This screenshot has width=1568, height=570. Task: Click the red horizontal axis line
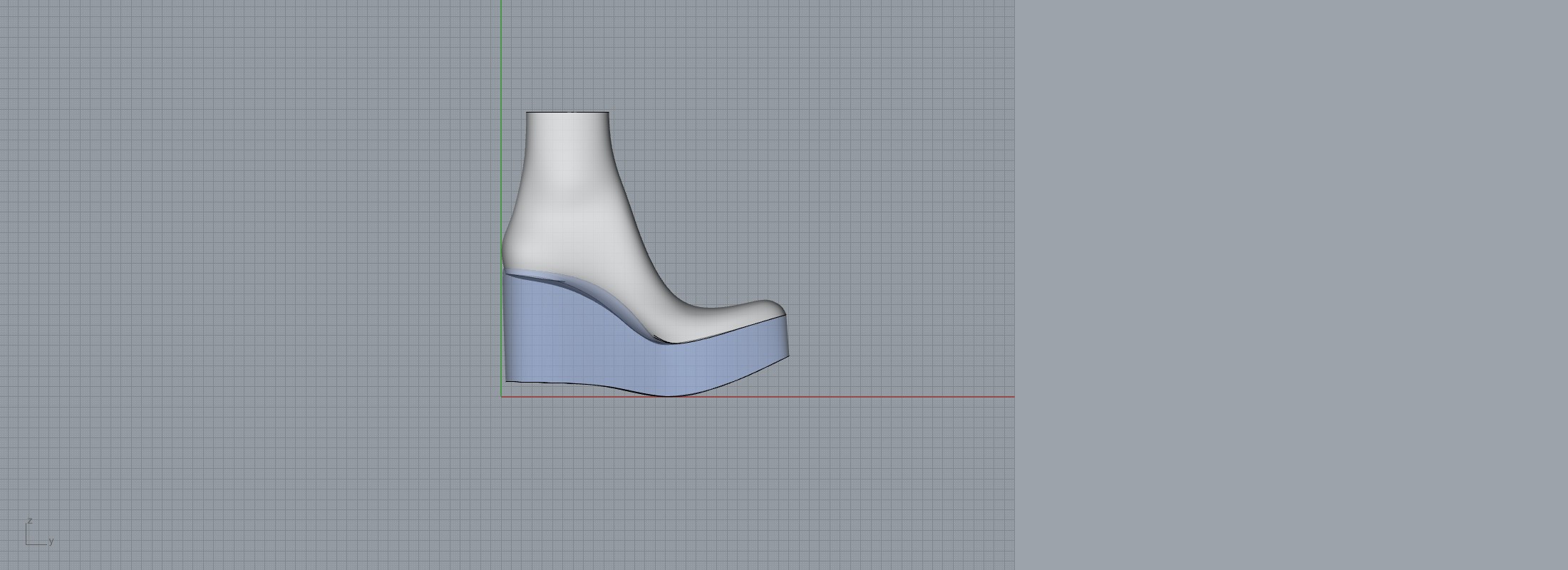(x=855, y=397)
